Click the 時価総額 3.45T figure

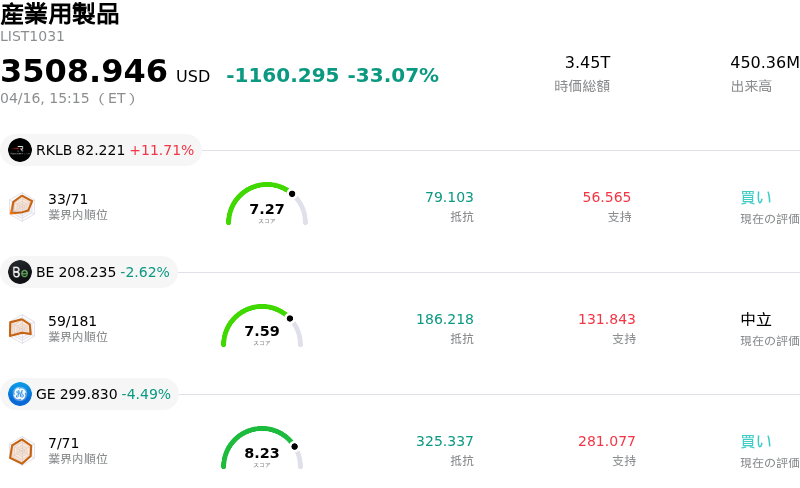pyautogui.click(x=587, y=63)
